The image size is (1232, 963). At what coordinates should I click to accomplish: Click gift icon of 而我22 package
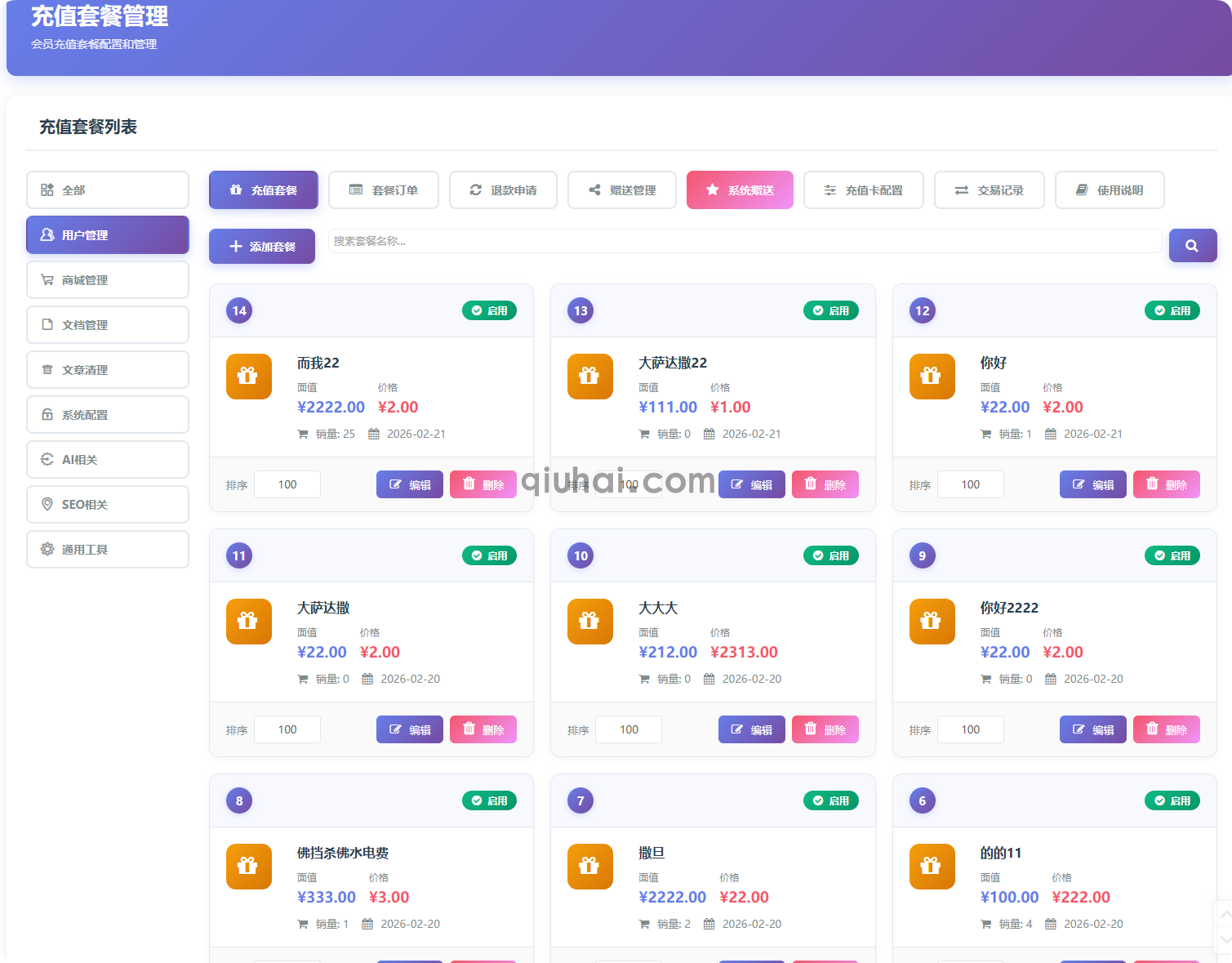pyautogui.click(x=248, y=377)
